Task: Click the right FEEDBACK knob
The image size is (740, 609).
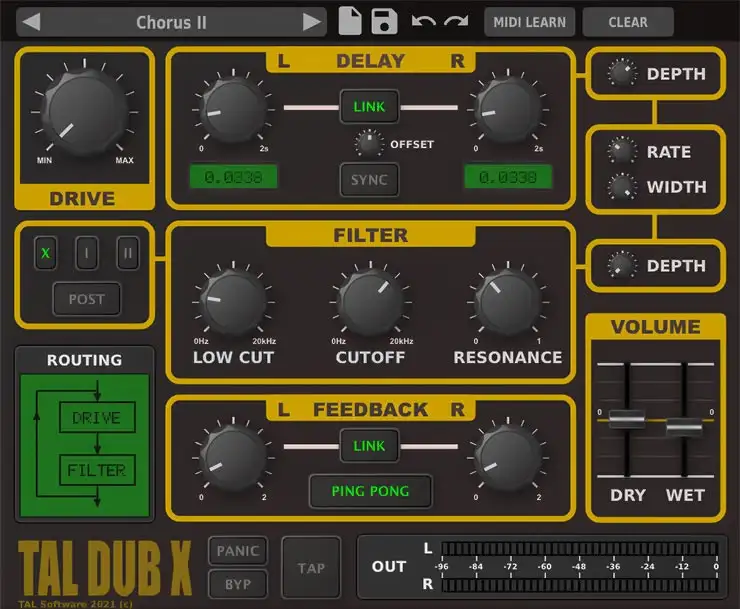Action: point(508,458)
